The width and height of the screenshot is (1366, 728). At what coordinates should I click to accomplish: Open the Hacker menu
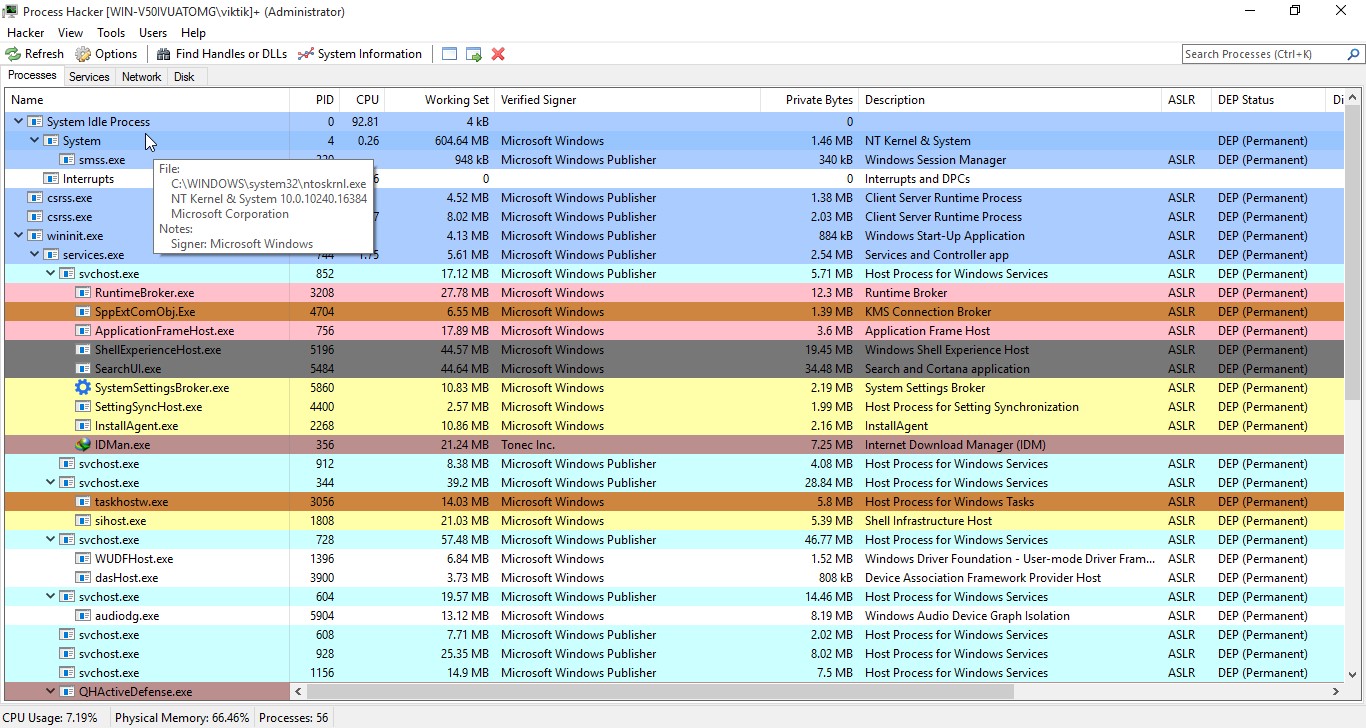point(25,33)
